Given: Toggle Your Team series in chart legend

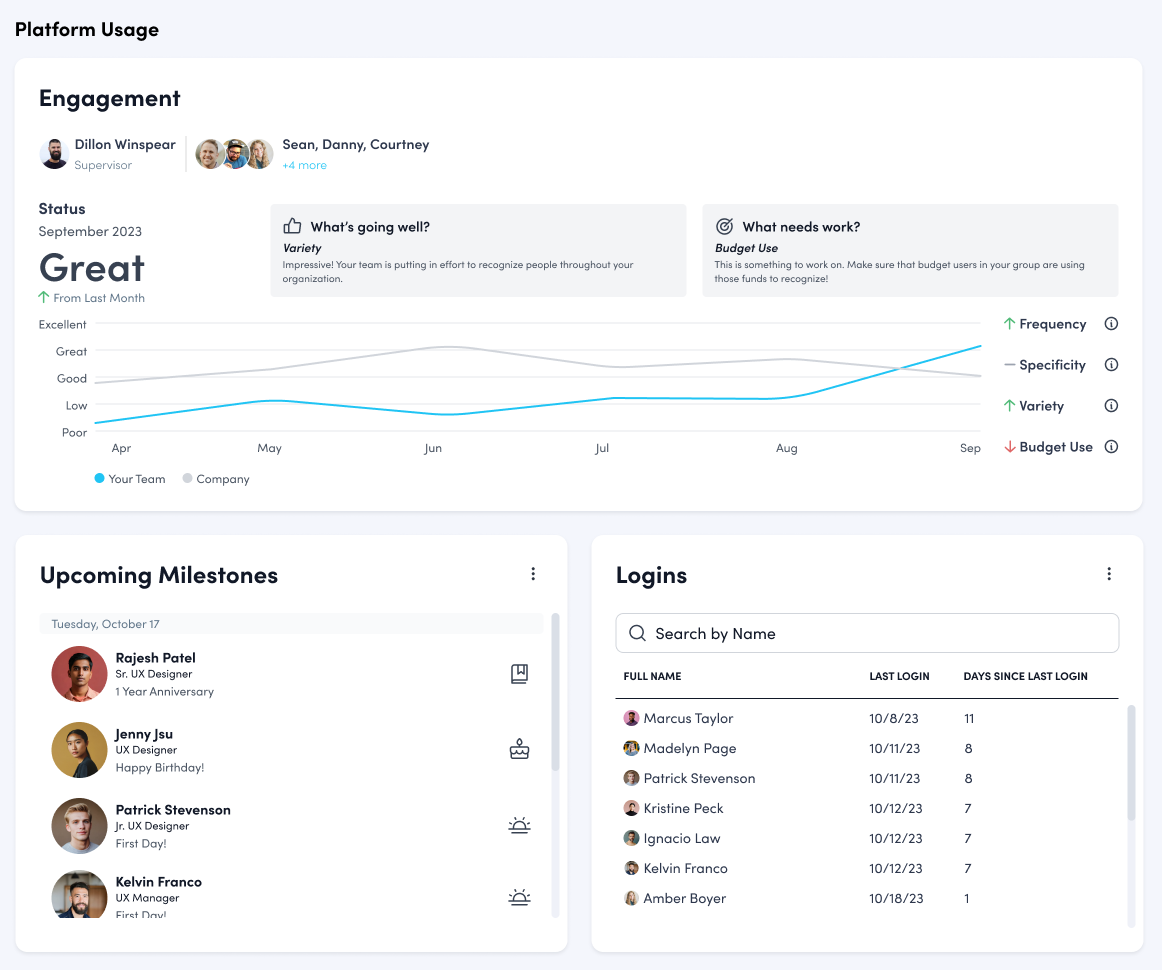Looking at the screenshot, I should coord(129,479).
